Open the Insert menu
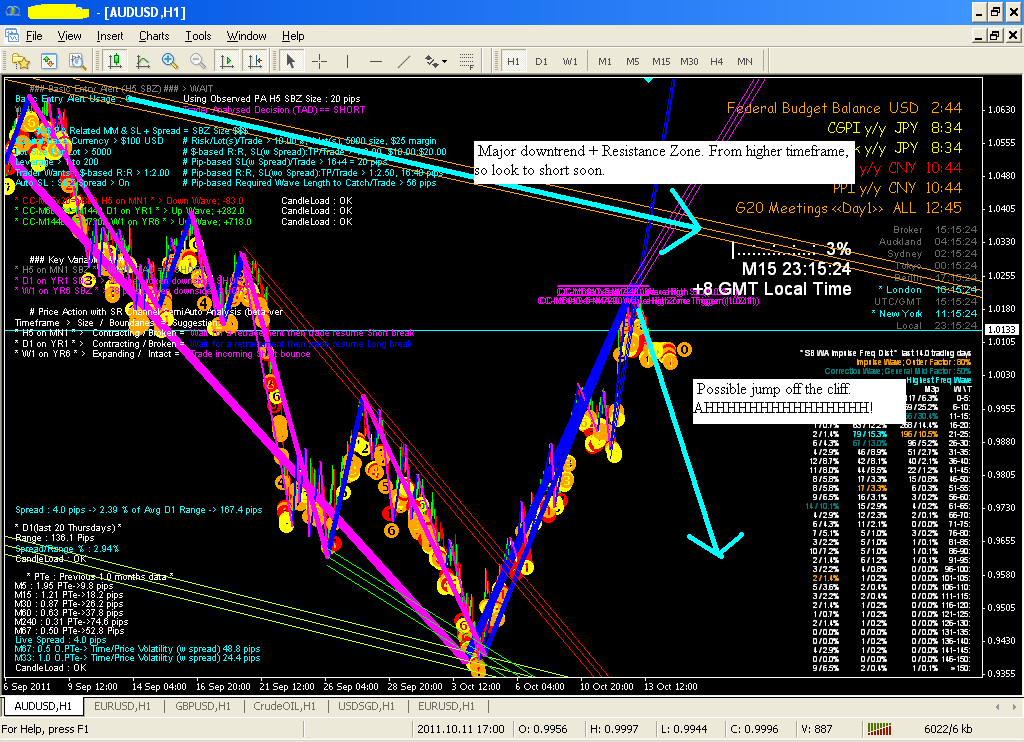The height and width of the screenshot is (742, 1024). 110,36
